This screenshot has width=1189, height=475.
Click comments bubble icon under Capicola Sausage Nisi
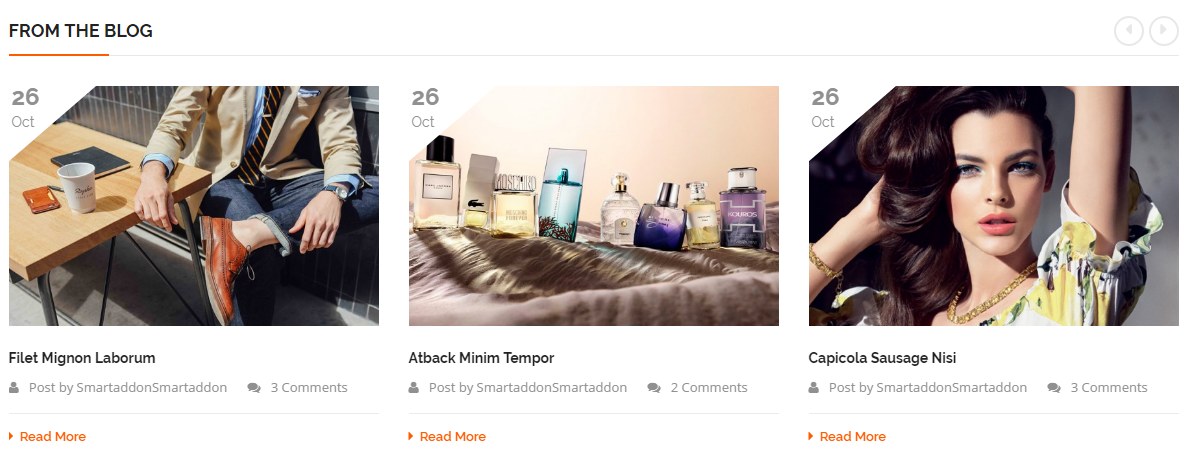(x=1054, y=388)
